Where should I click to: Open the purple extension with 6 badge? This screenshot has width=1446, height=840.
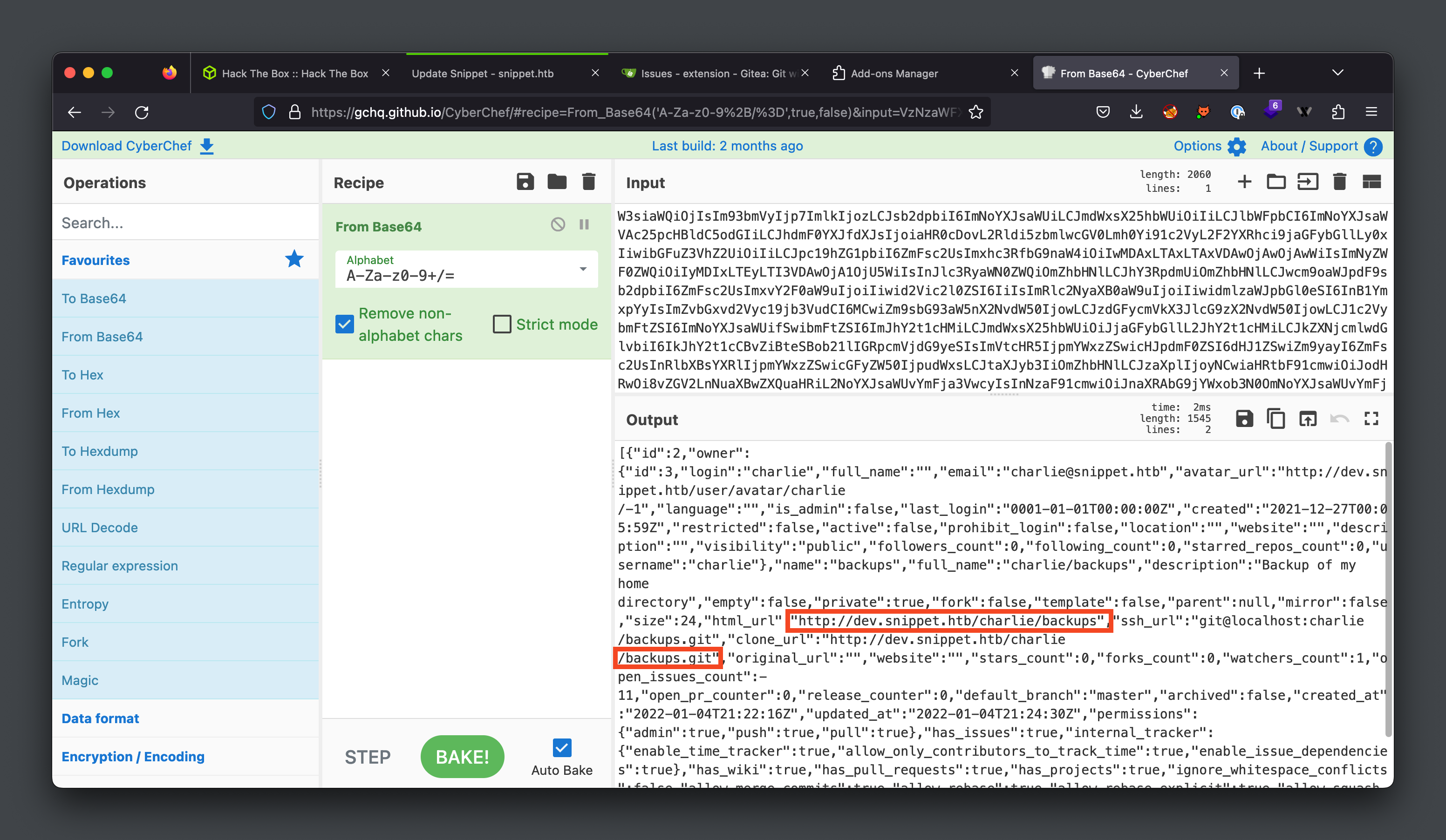[1272, 109]
